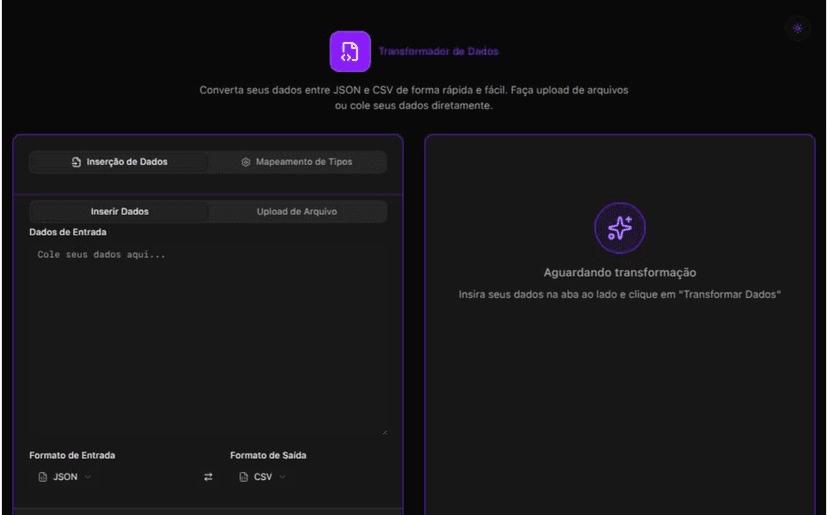Toggle the light/dark theme sun icon
The height and width of the screenshot is (515, 828).
tap(797, 28)
